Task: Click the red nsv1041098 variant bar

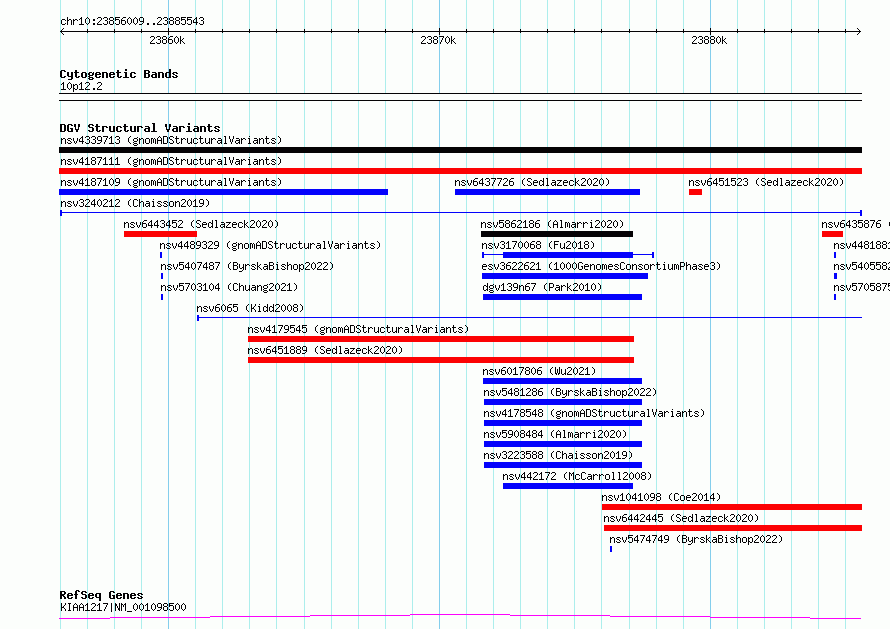Action: pos(732,507)
